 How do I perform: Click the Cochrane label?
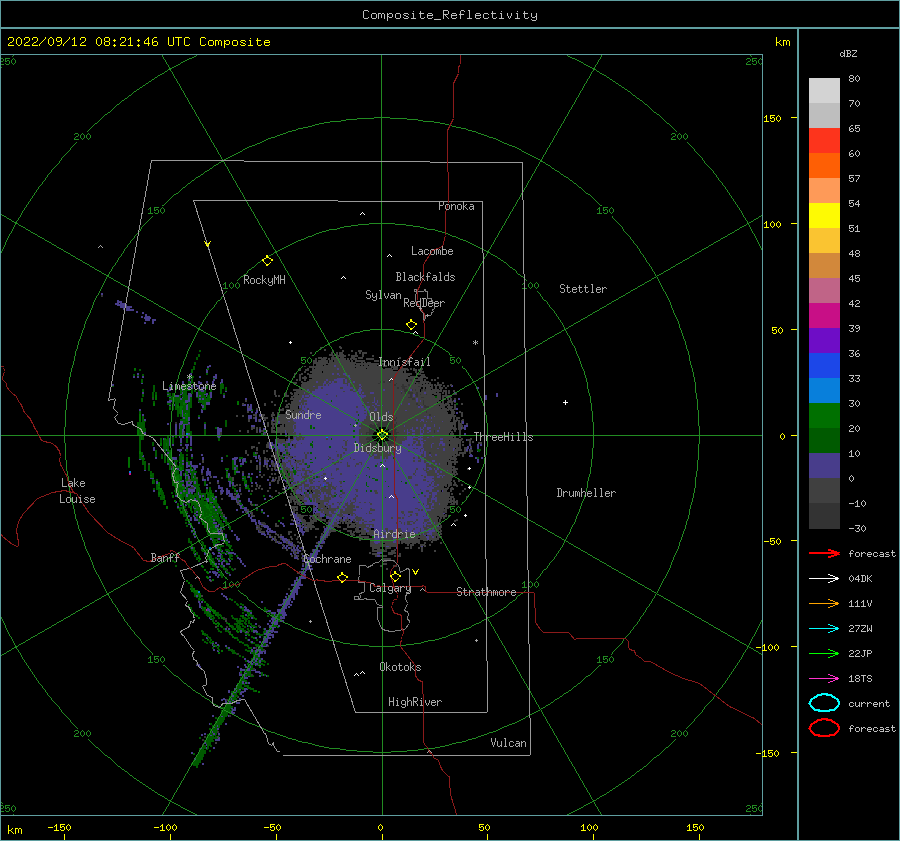(x=327, y=559)
